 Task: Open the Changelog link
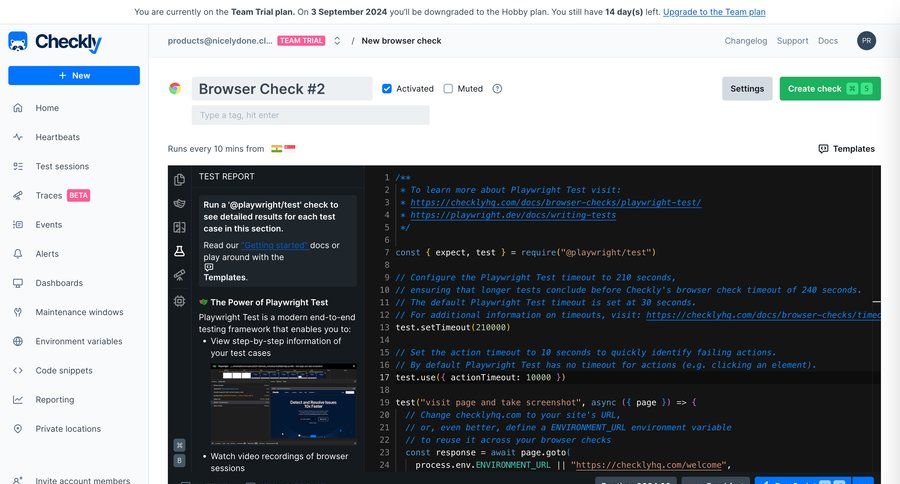[746, 41]
